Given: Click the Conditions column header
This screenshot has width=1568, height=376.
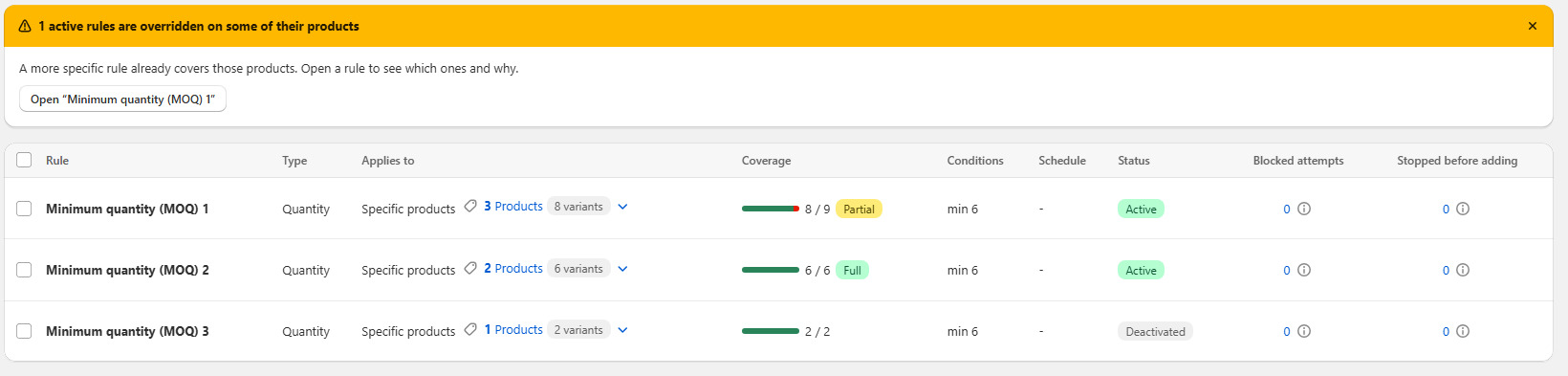Looking at the screenshot, I should pos(975,160).
